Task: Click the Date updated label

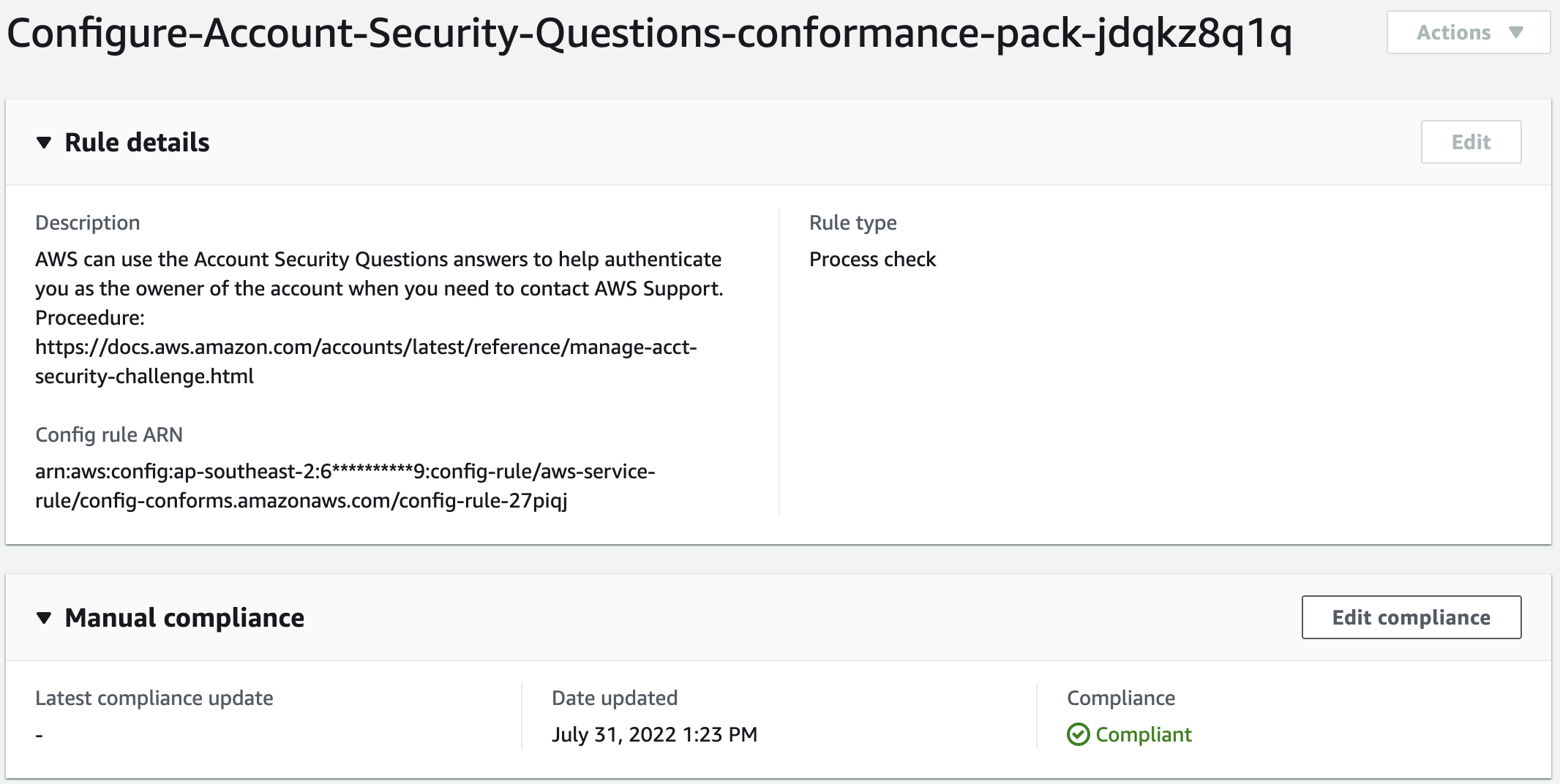Action: pyautogui.click(x=615, y=698)
